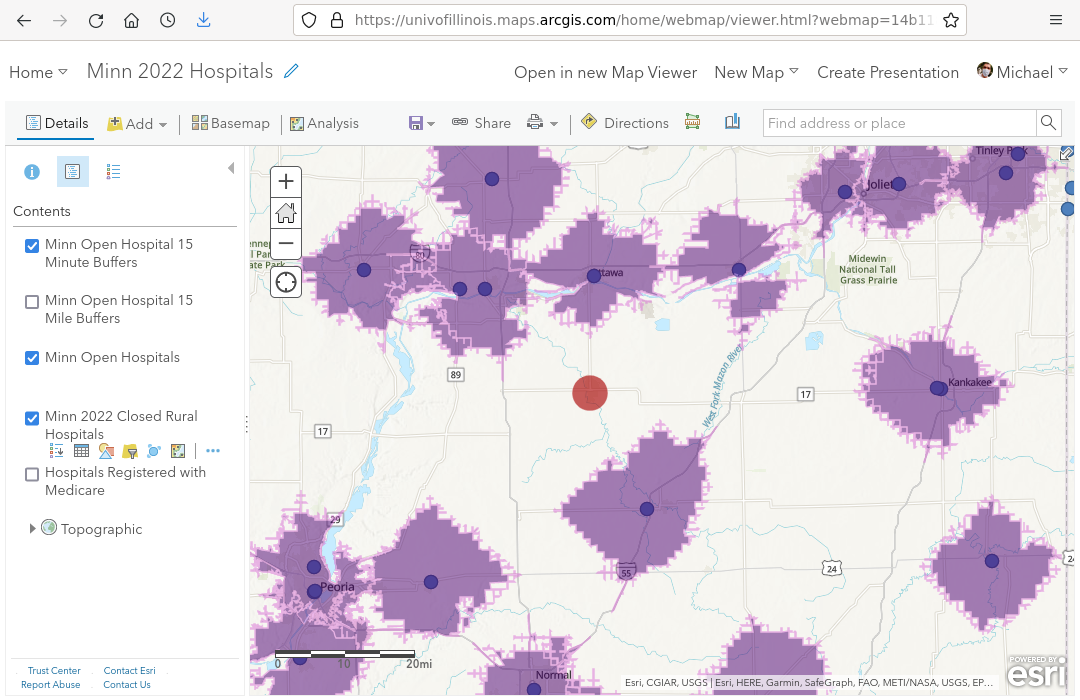The image size is (1080, 700).
Task: Open the Home menu
Action: 38,72
